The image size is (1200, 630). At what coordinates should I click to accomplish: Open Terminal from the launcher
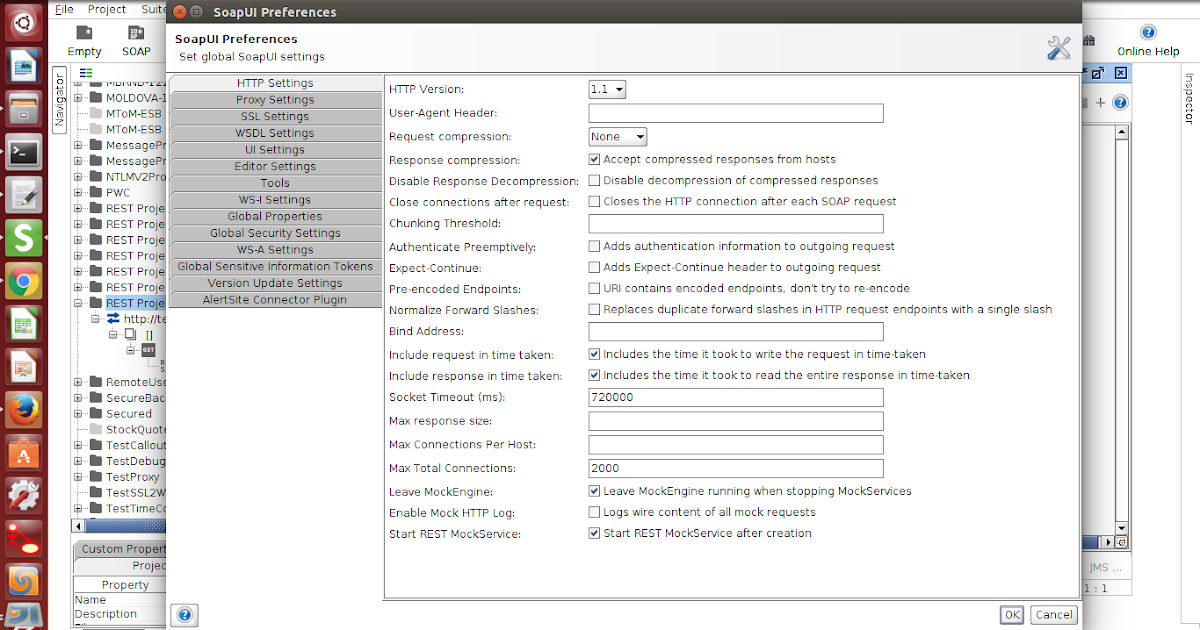(23, 152)
